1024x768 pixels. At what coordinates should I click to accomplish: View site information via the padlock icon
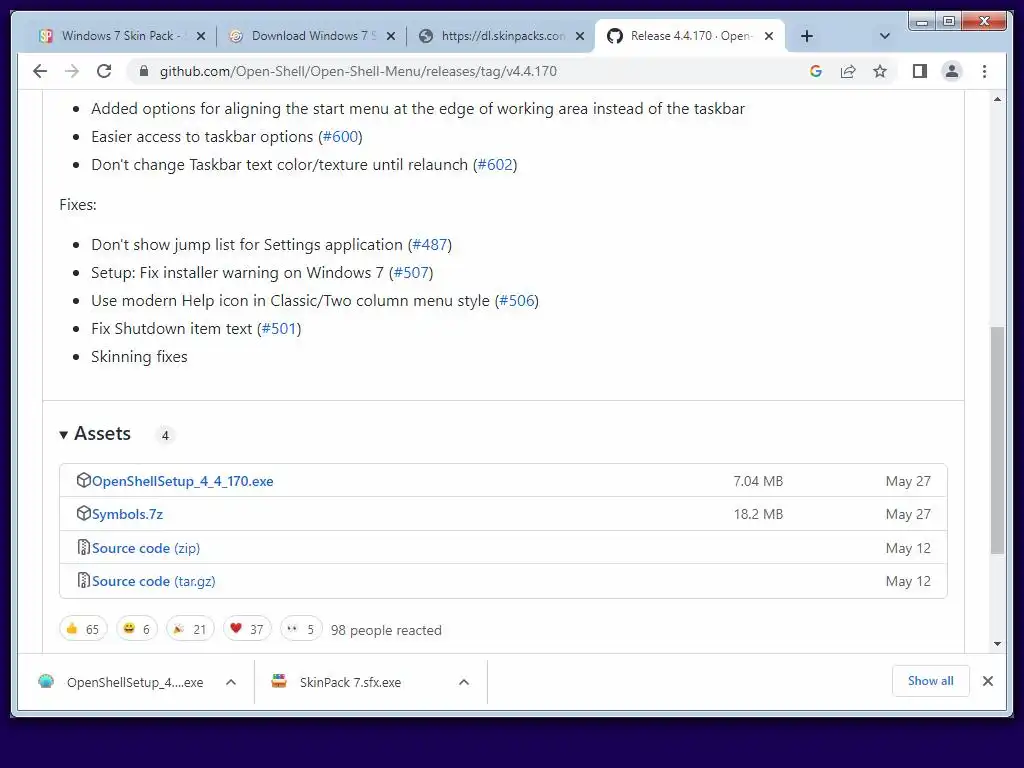144,71
